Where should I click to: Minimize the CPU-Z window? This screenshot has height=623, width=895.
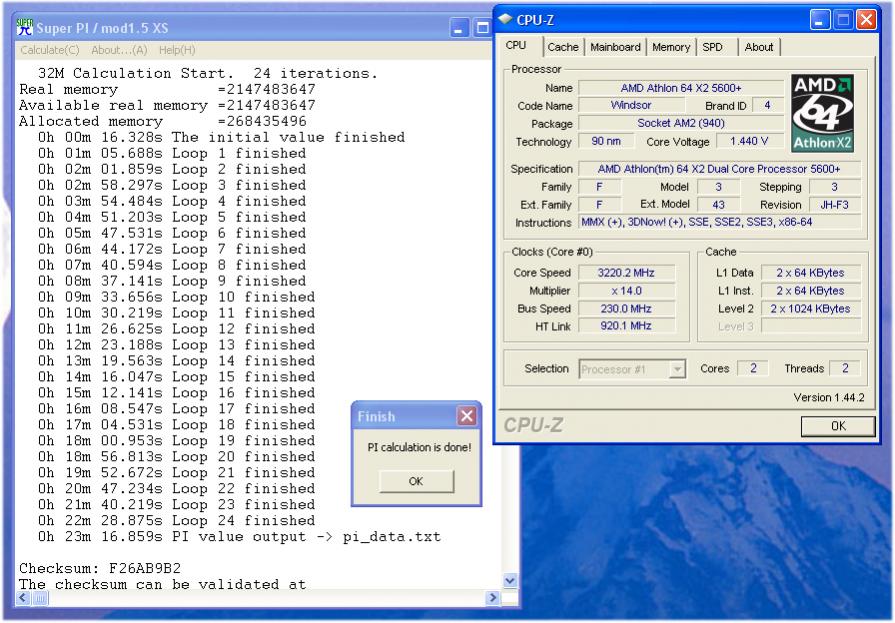point(819,20)
